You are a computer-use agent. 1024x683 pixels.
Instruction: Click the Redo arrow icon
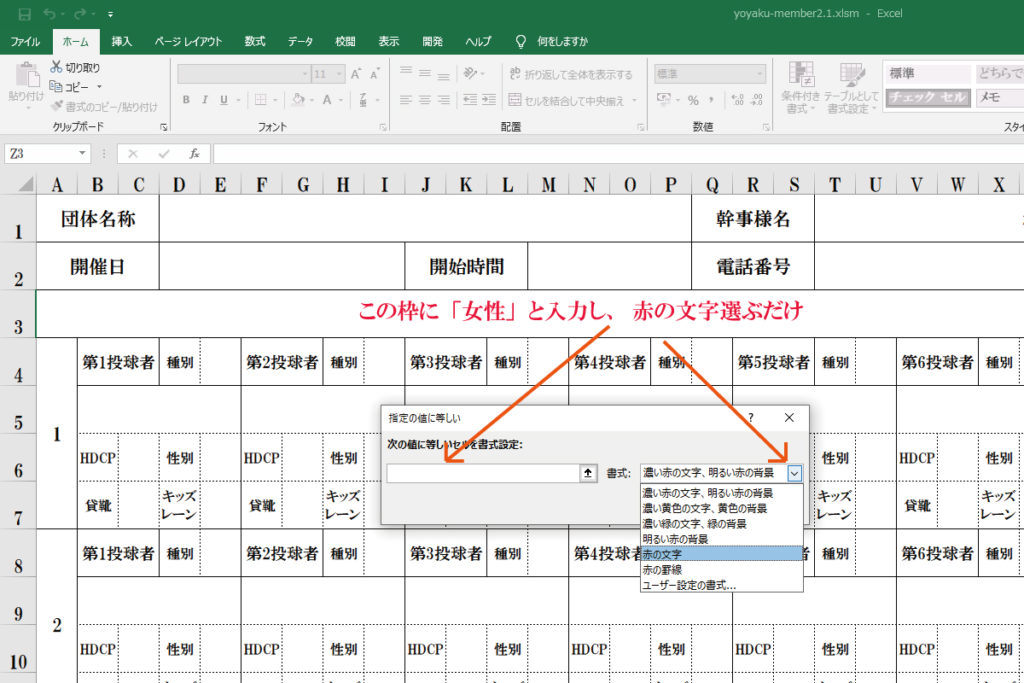click(80, 14)
